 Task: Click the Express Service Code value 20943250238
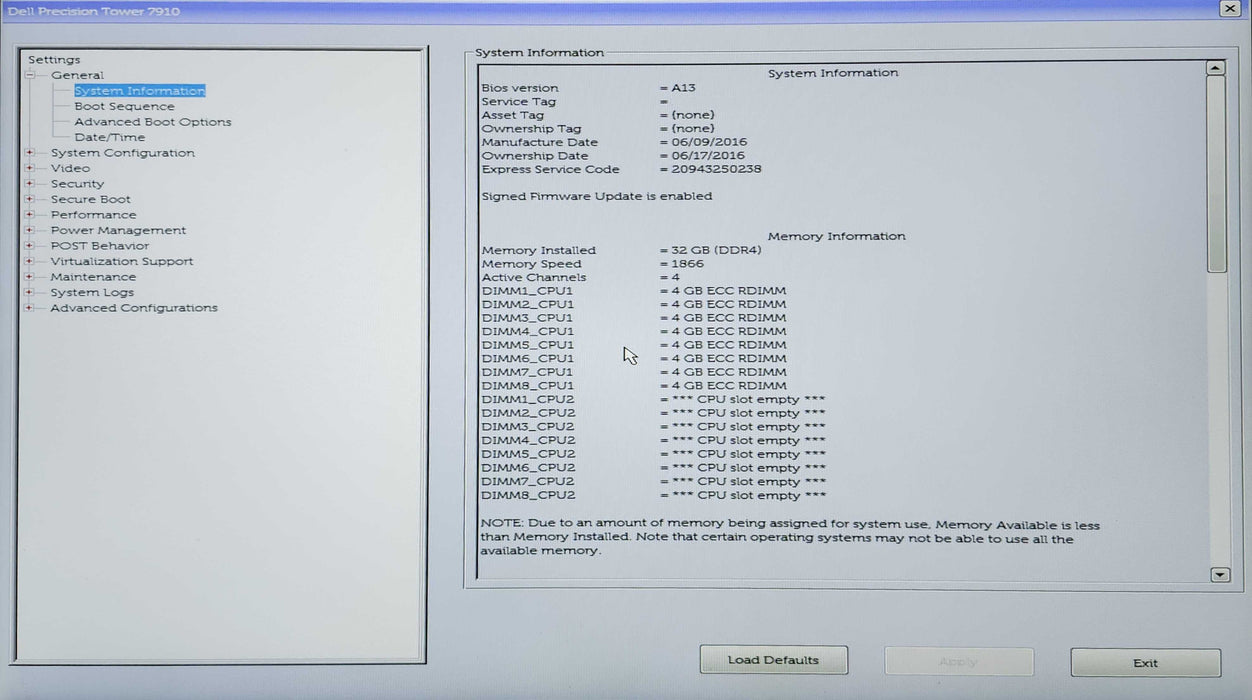[716, 169]
